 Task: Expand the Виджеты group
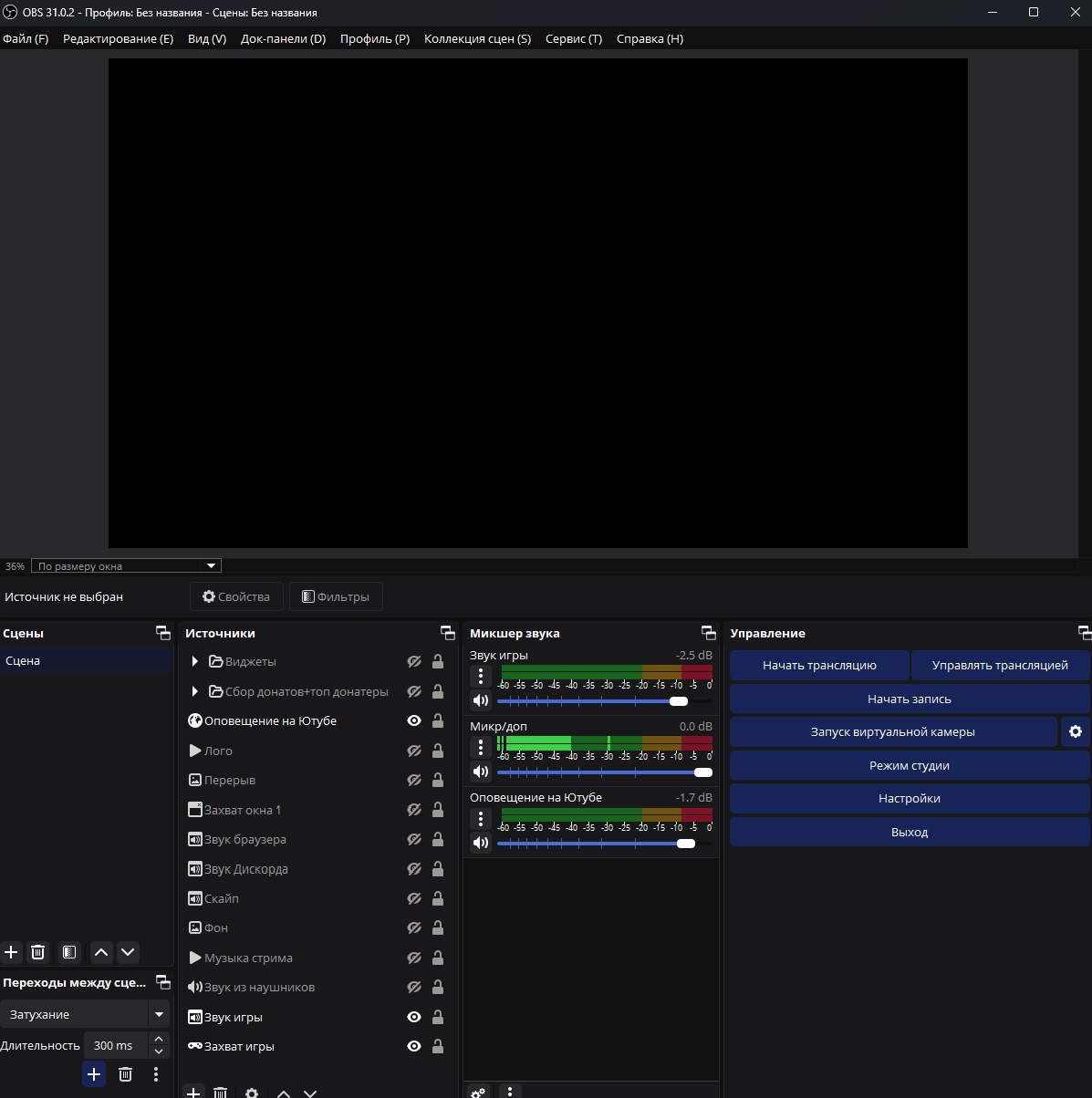194,661
